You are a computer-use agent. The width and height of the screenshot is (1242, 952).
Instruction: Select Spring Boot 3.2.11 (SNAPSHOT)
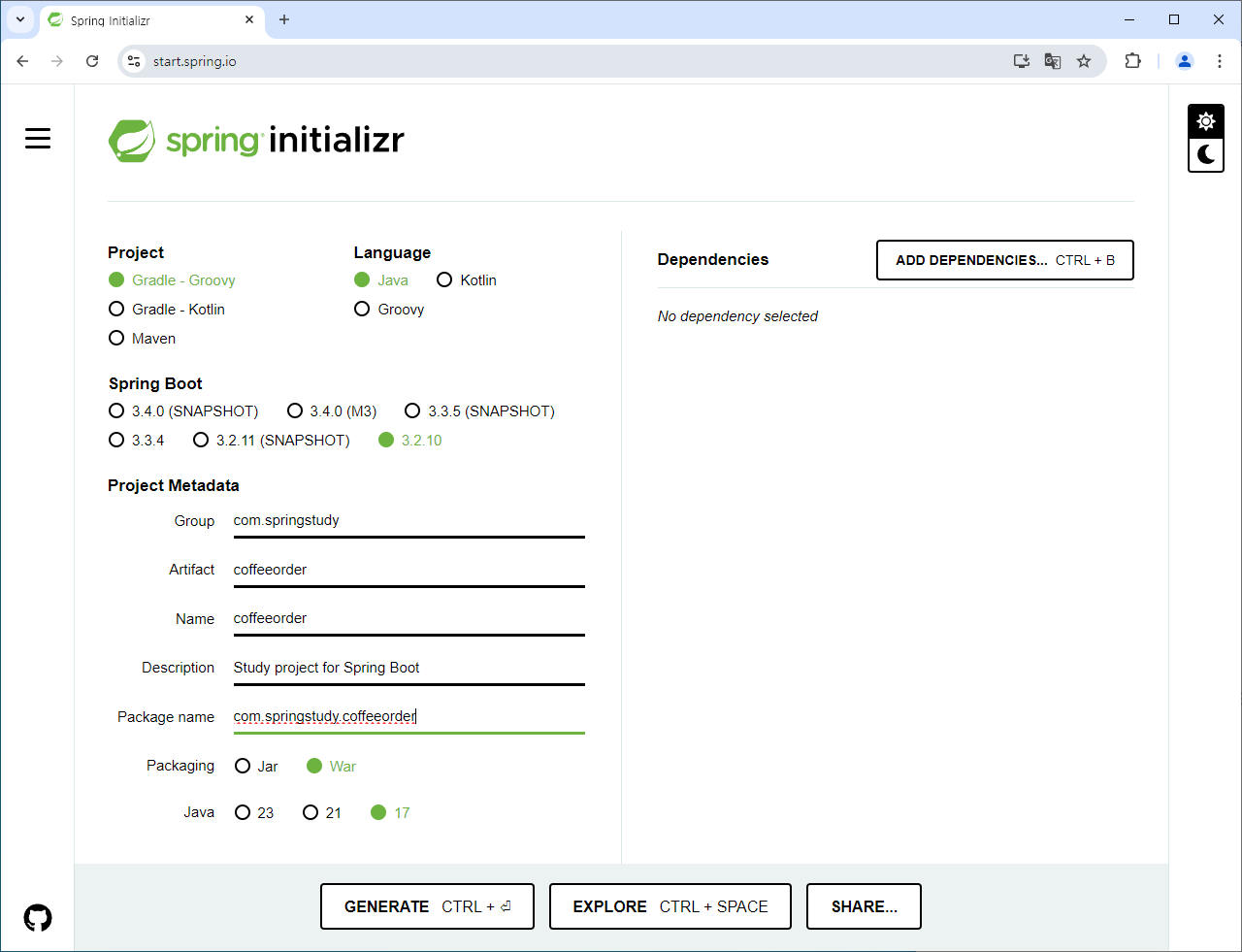[272, 440]
